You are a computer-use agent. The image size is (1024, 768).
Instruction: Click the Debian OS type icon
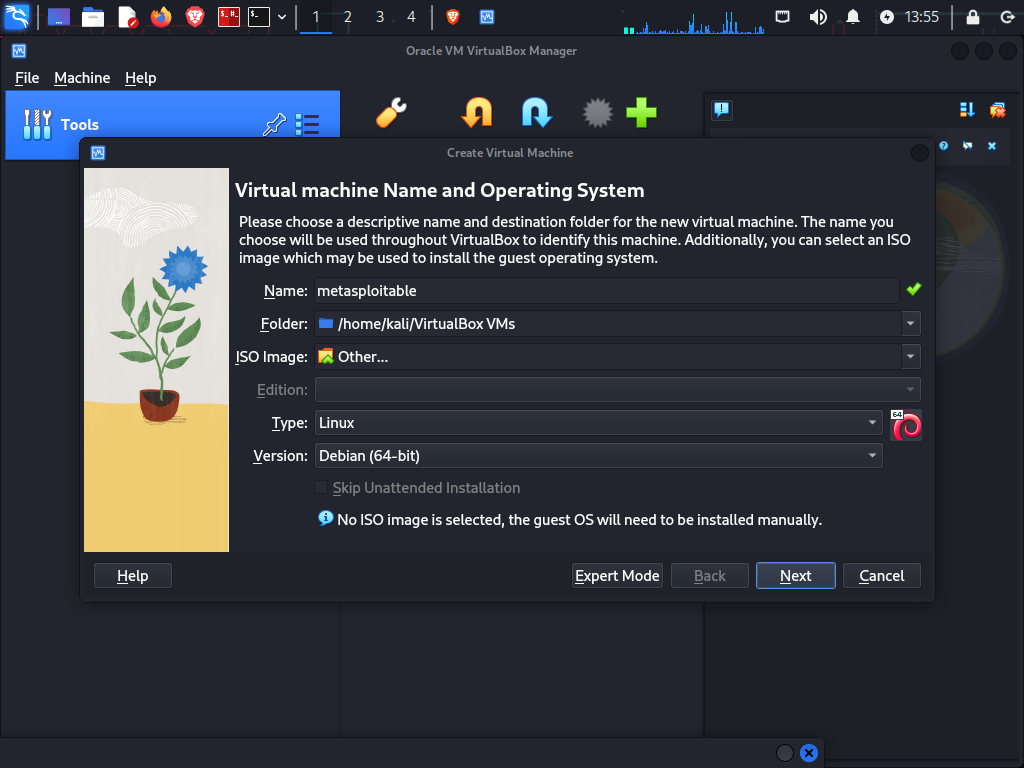(906, 425)
